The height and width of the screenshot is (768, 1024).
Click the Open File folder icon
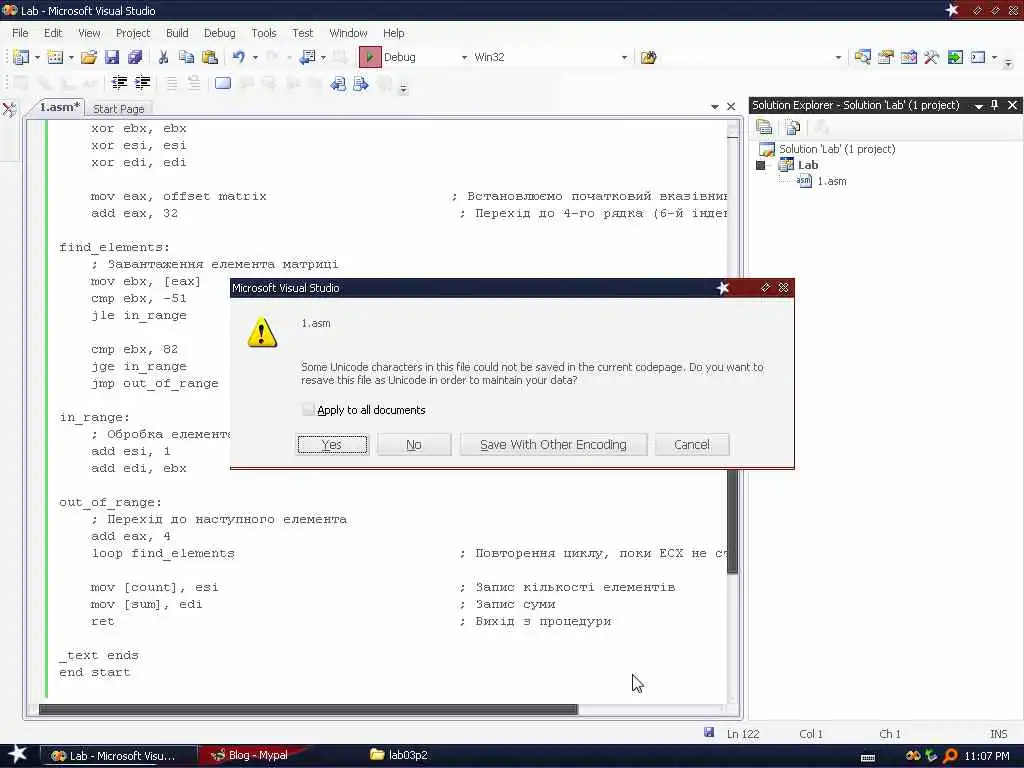click(x=89, y=57)
